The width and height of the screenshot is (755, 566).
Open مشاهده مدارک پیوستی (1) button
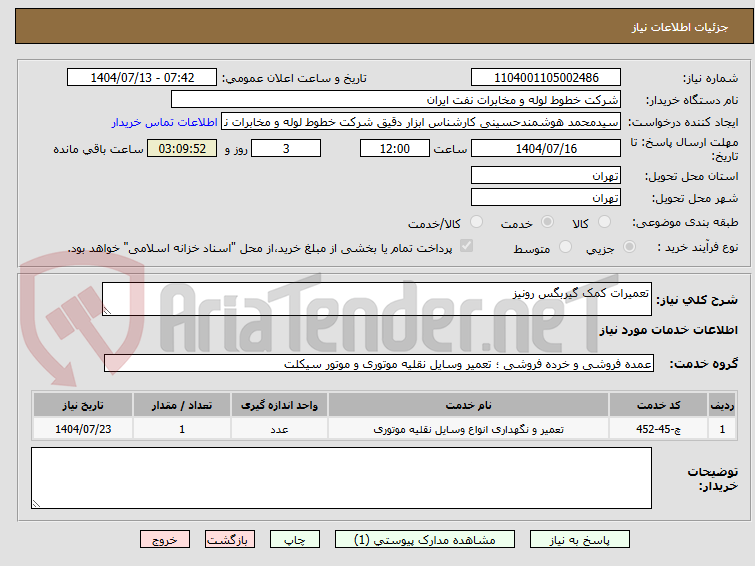425,540
